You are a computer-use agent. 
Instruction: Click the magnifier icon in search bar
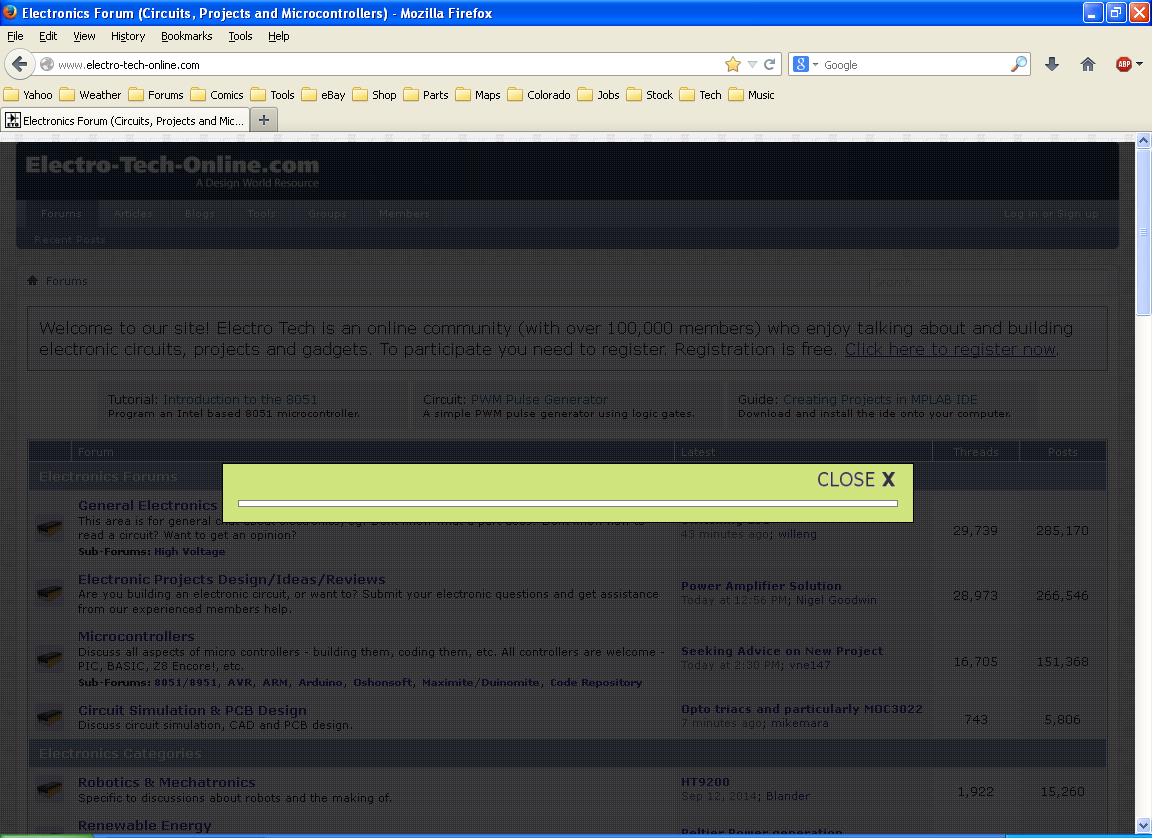pos(1018,65)
